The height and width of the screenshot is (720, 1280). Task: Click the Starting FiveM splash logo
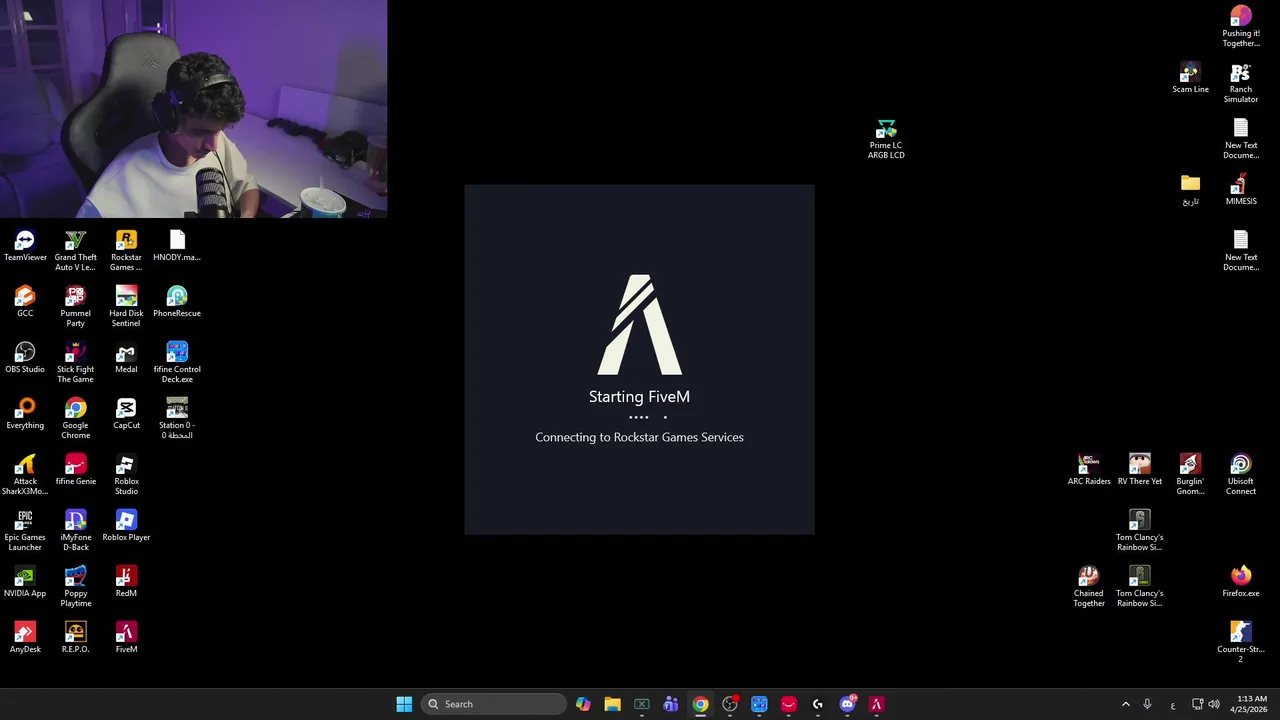(x=639, y=325)
